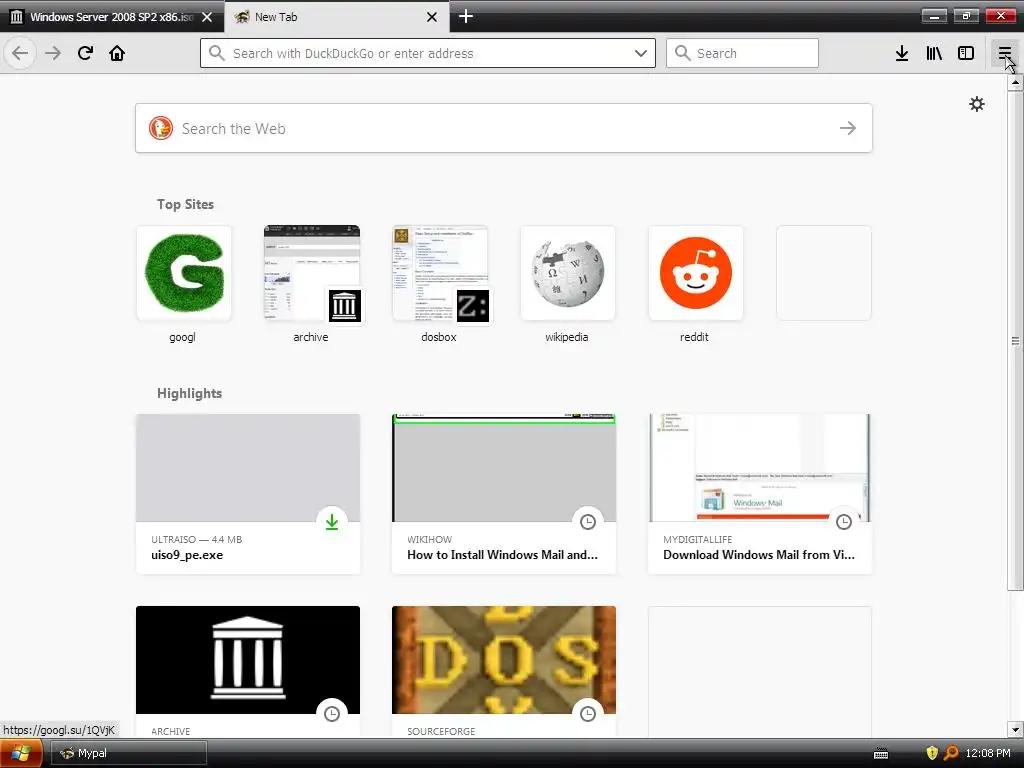Viewport: 1024px width, 768px height.
Task: Focus the DuckDuckGo address bar
Action: tap(428, 53)
